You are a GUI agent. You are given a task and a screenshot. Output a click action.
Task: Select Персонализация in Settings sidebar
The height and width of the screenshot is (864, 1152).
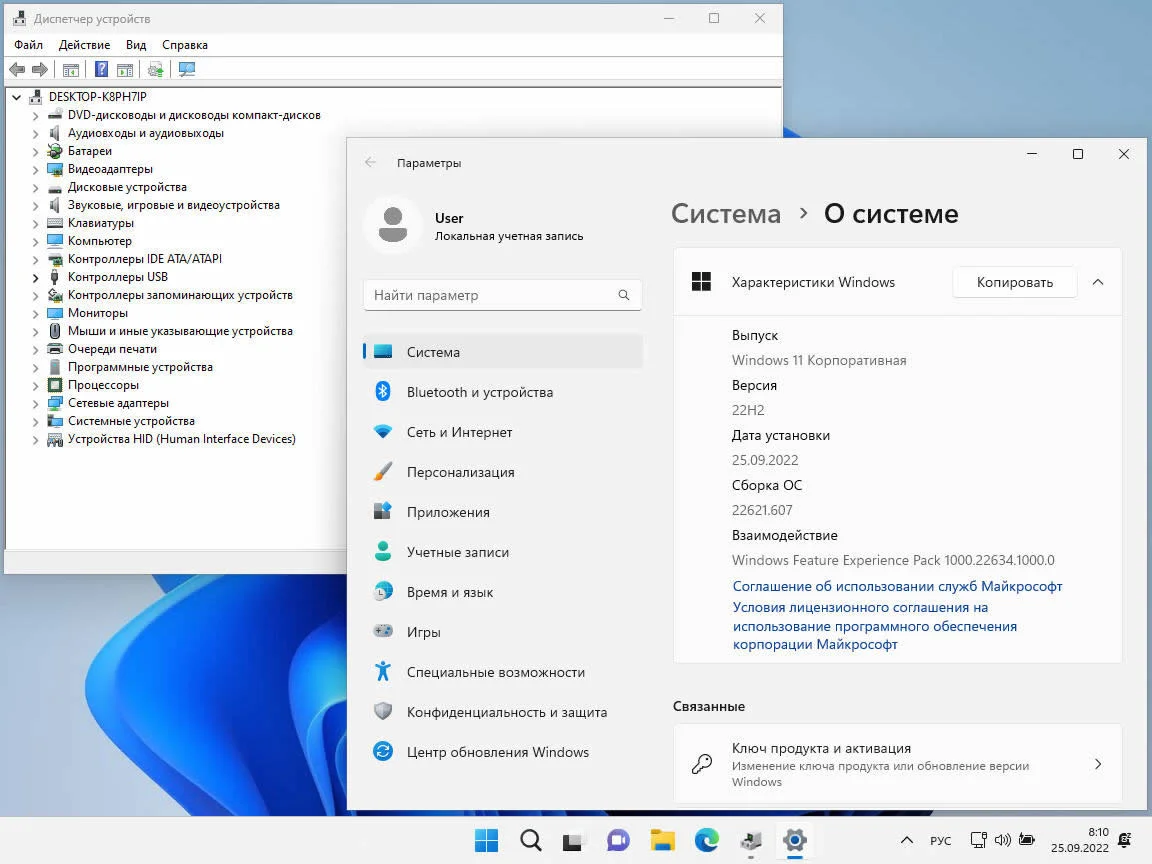click(x=460, y=472)
